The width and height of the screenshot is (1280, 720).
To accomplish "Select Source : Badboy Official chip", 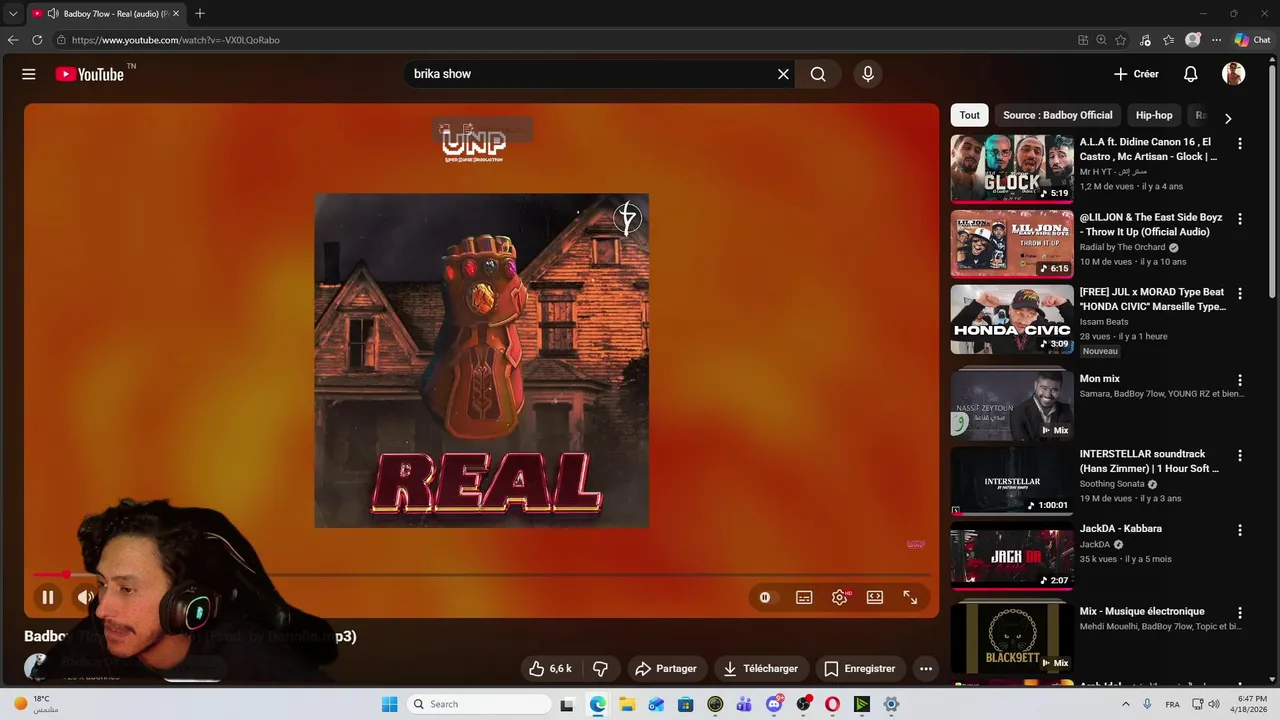I will 1058,115.
